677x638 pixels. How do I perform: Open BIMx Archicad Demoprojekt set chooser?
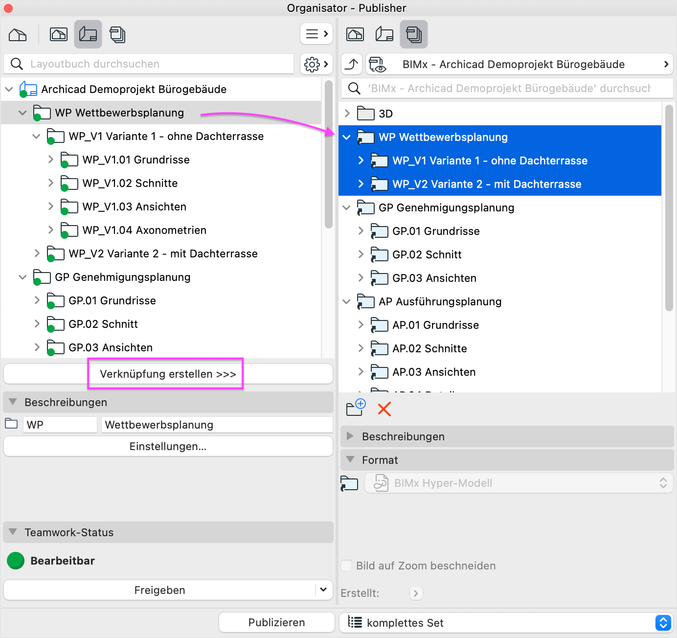(x=520, y=64)
